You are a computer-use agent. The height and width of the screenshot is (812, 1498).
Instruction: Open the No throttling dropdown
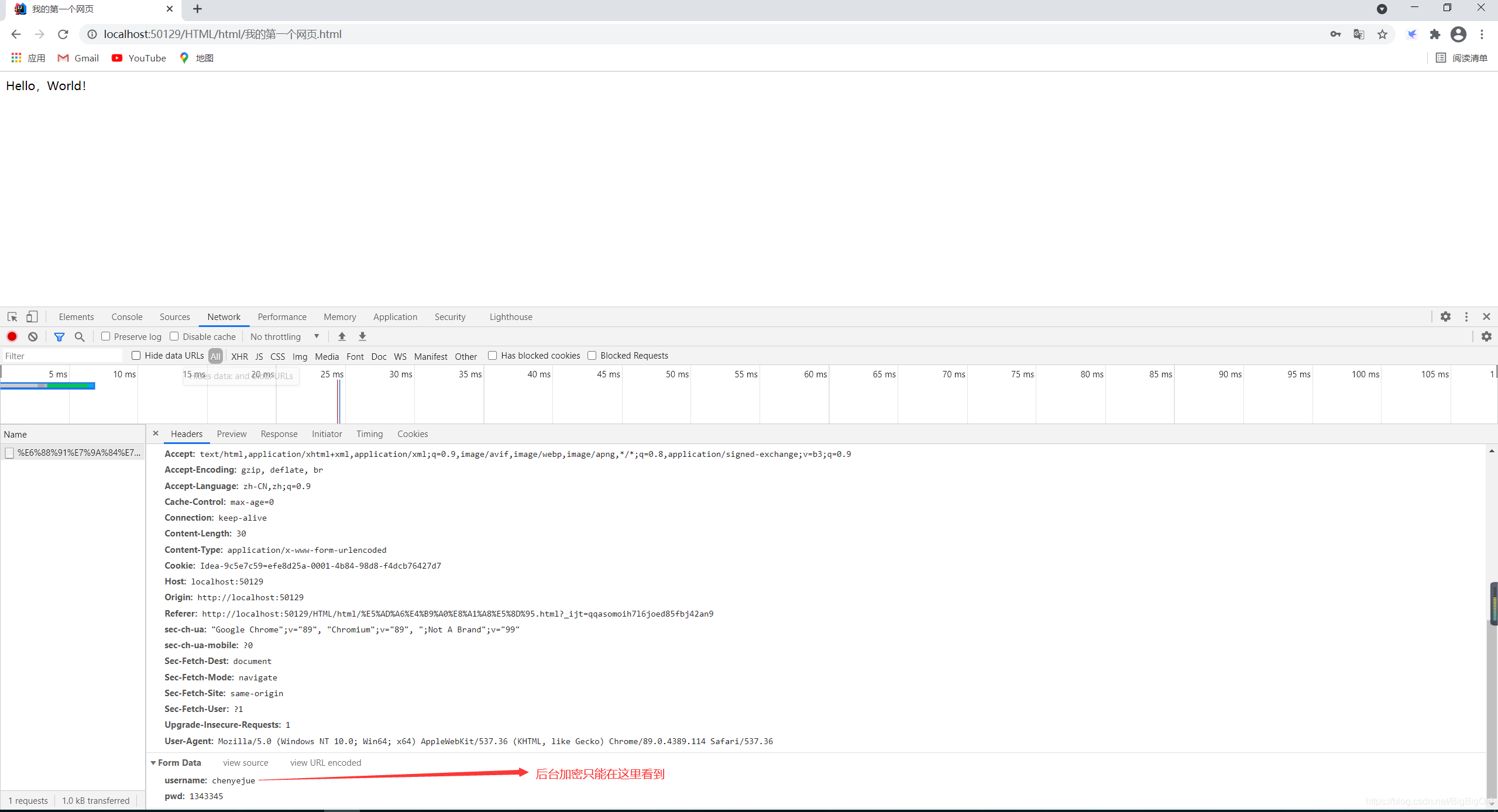[x=285, y=336]
